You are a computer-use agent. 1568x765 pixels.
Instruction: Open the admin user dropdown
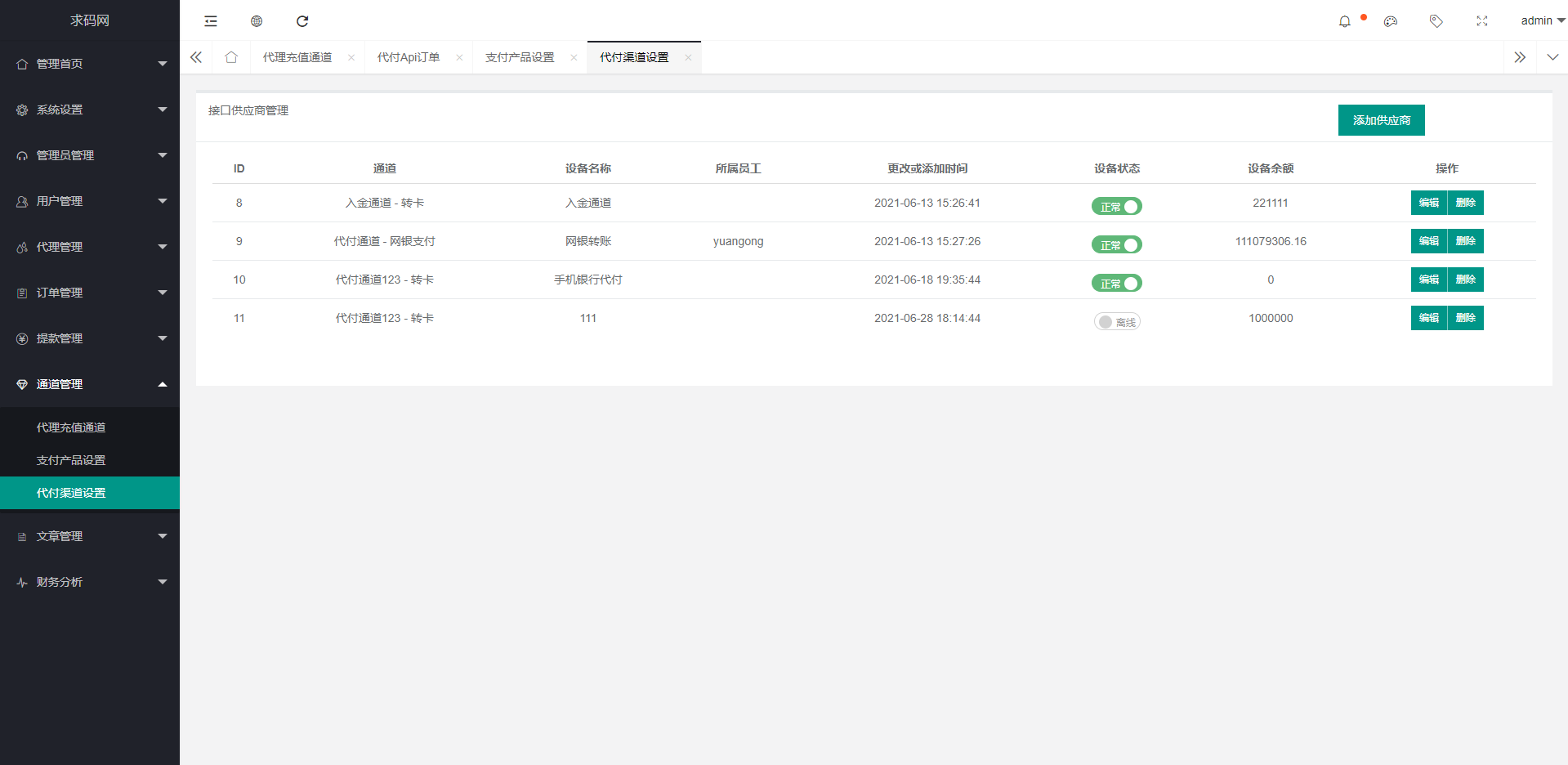click(1542, 21)
